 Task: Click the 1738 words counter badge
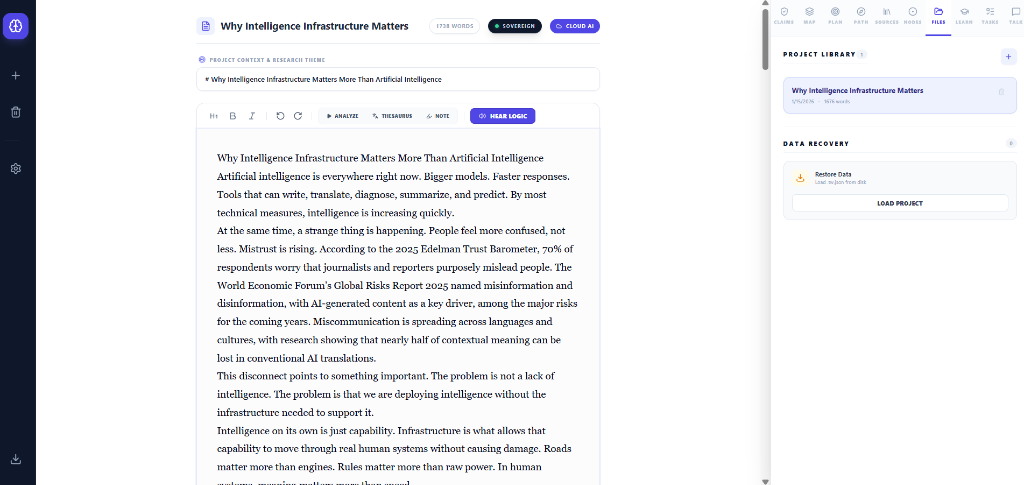[455, 26]
